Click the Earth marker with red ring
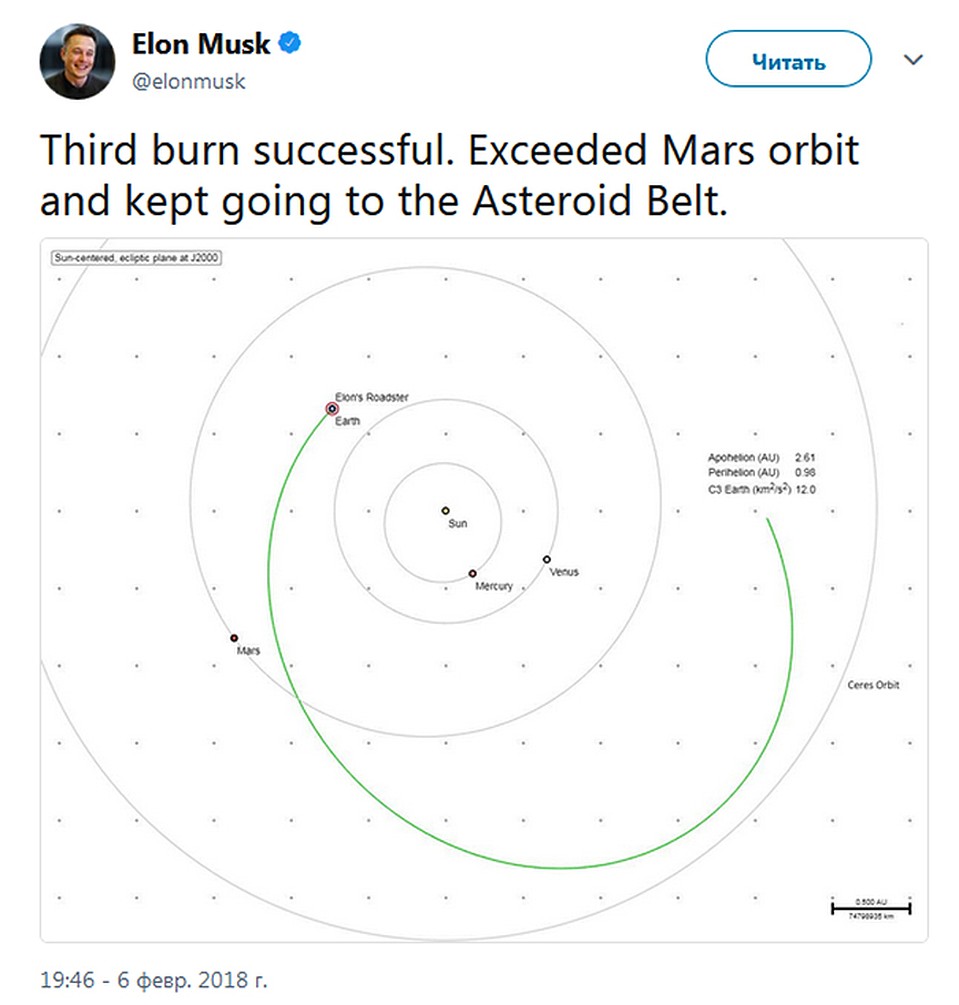 (332, 408)
